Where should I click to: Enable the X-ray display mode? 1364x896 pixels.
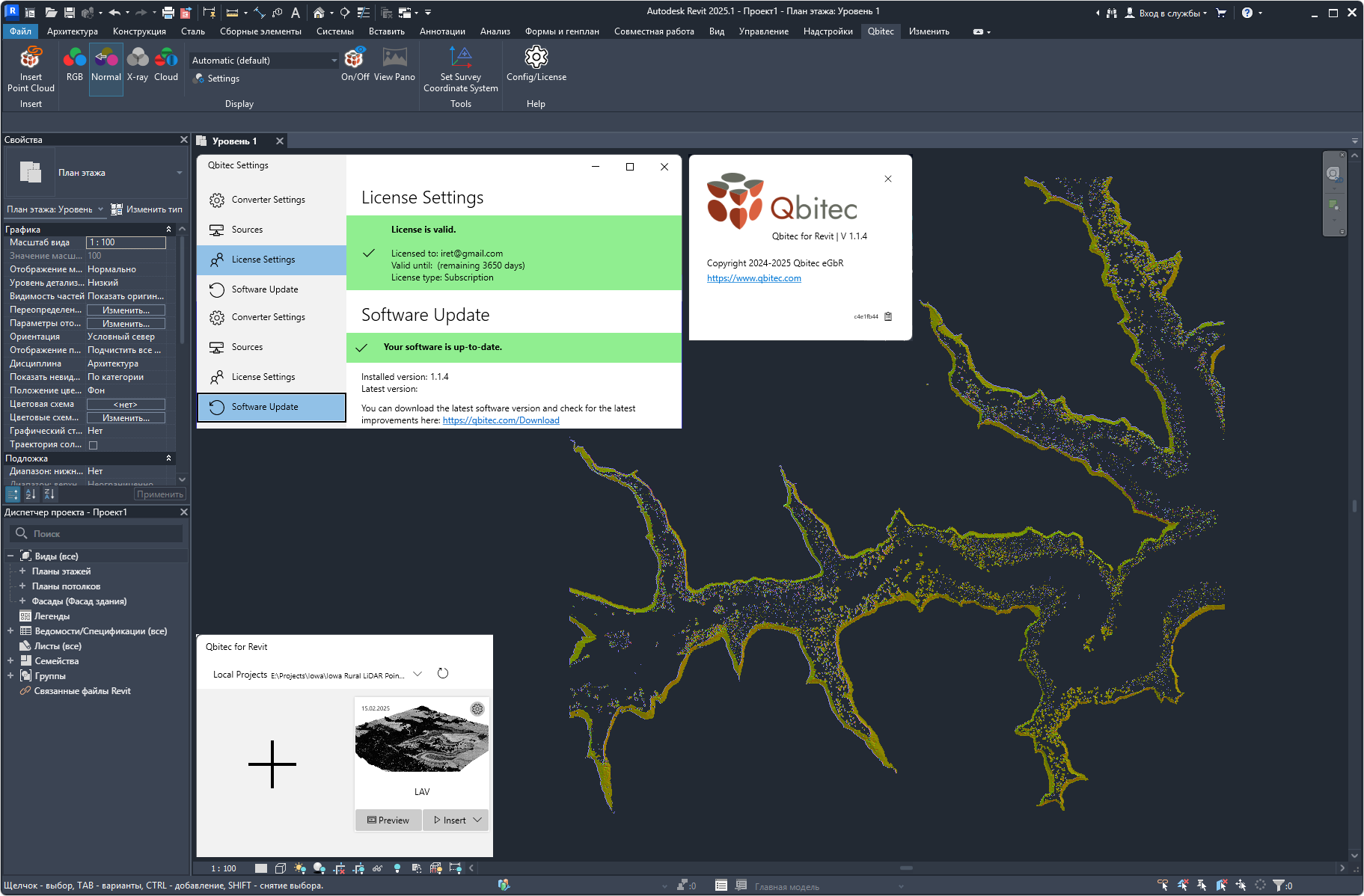(x=137, y=67)
